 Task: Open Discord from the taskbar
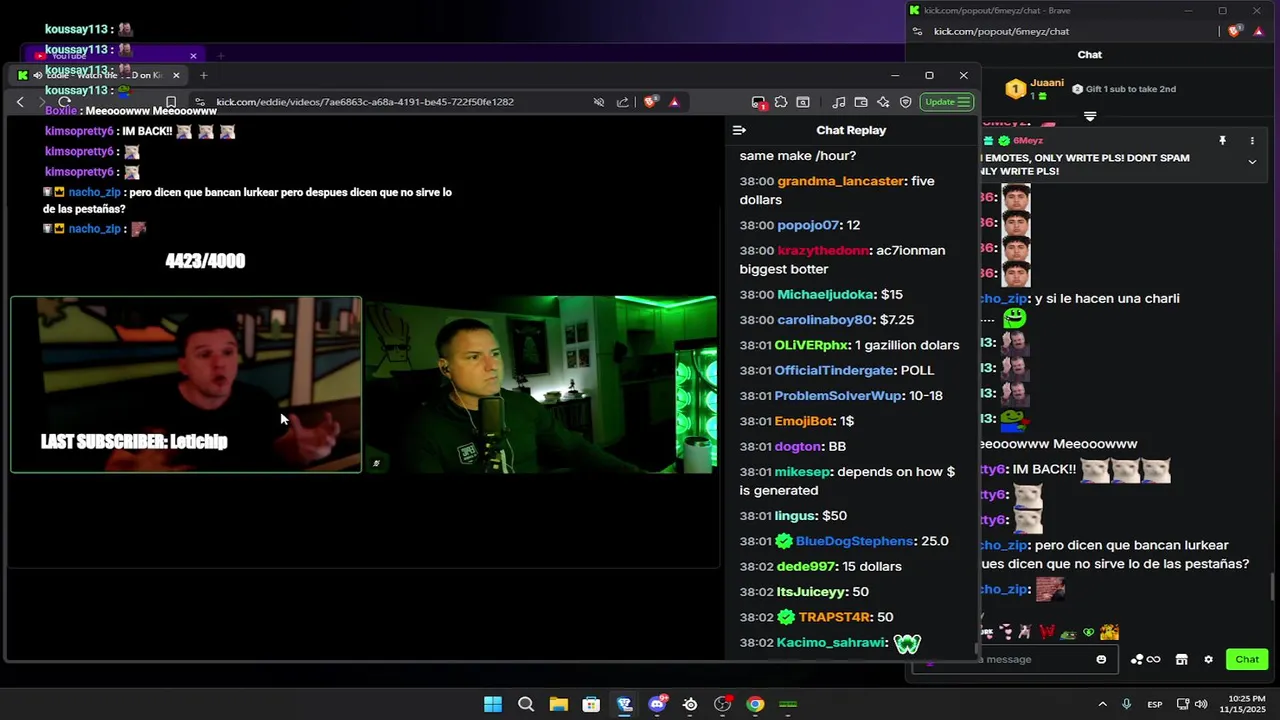[657, 704]
